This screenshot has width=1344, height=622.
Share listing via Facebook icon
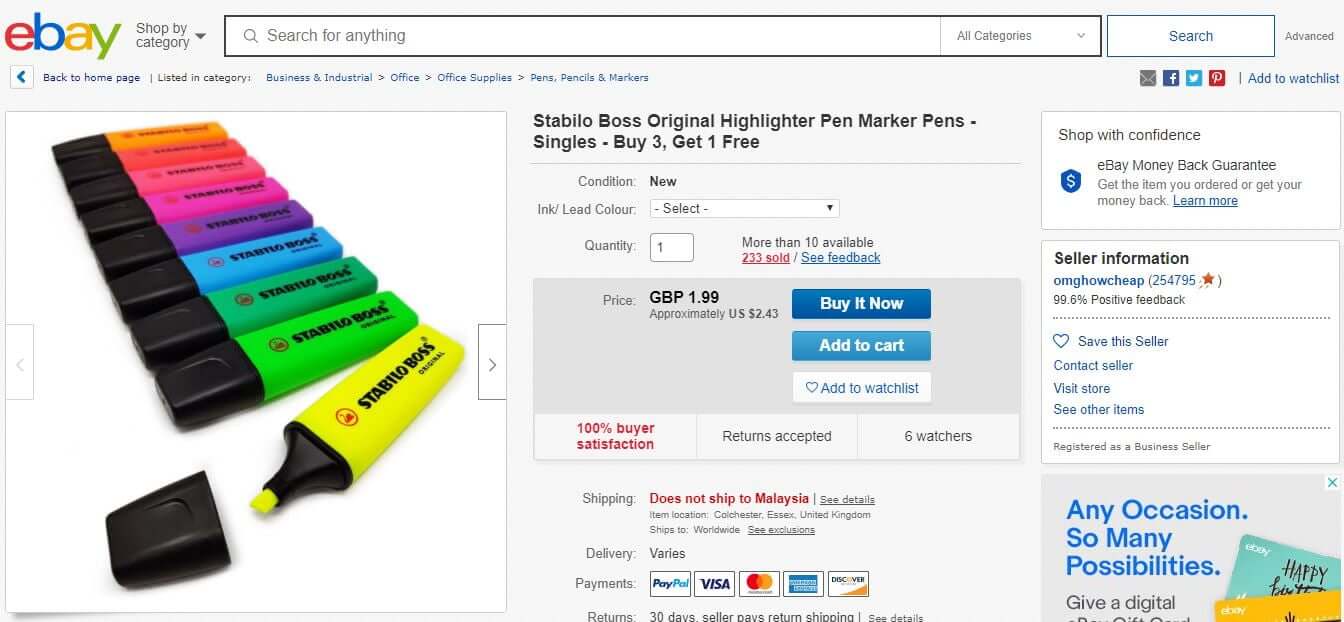(1171, 78)
